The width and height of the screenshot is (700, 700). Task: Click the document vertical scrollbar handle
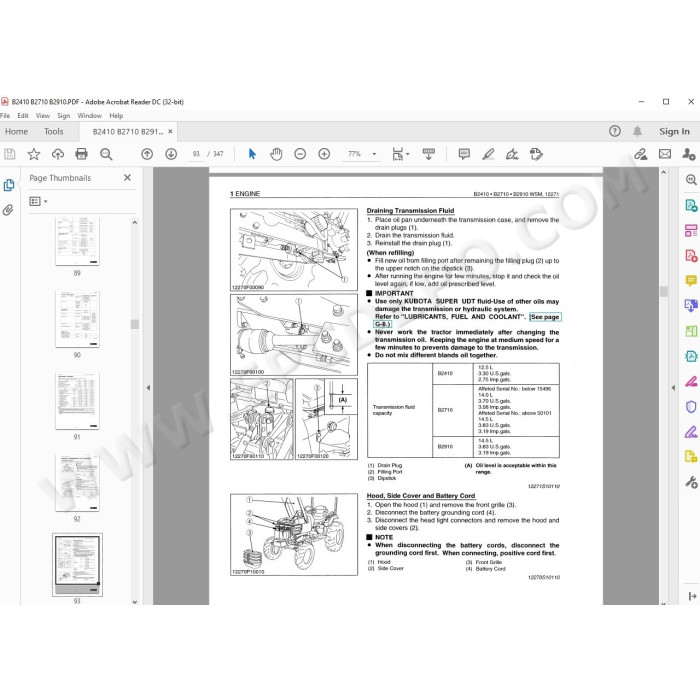pyautogui.click(x=663, y=292)
